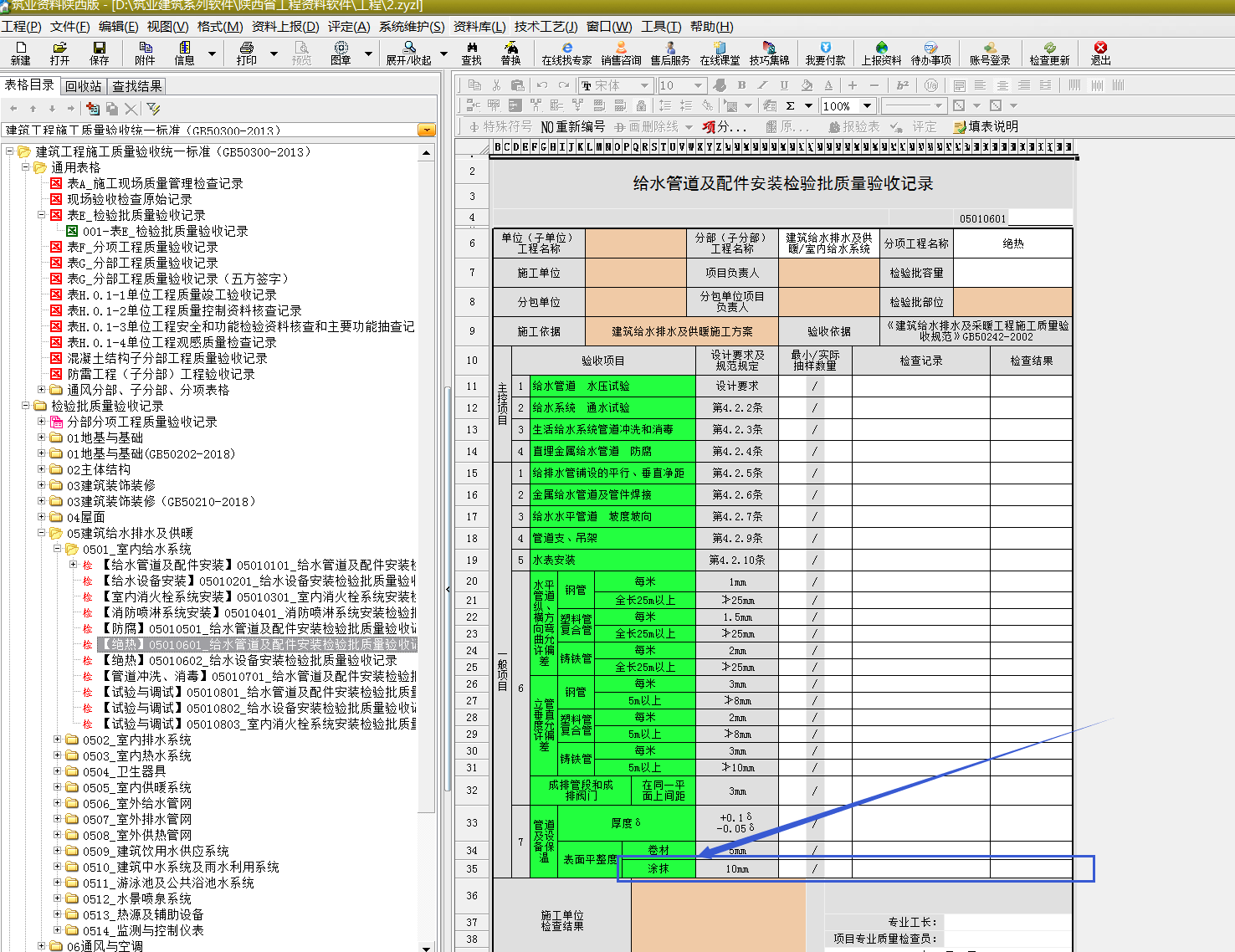Click the 我要付款 payment icon
The image size is (1235, 952).
tap(825, 53)
